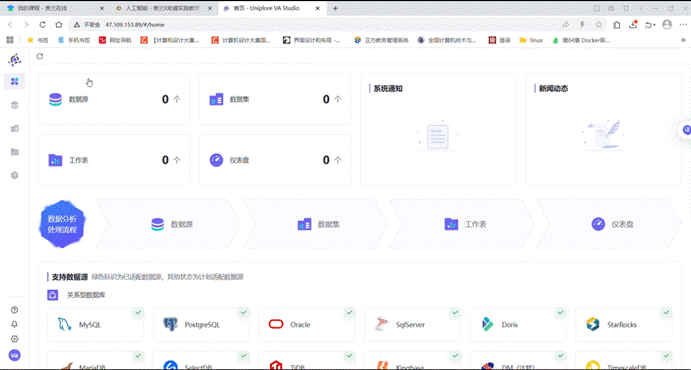Click the 支持数据源 section heading
This screenshot has height=370, width=691.
coord(69,277)
